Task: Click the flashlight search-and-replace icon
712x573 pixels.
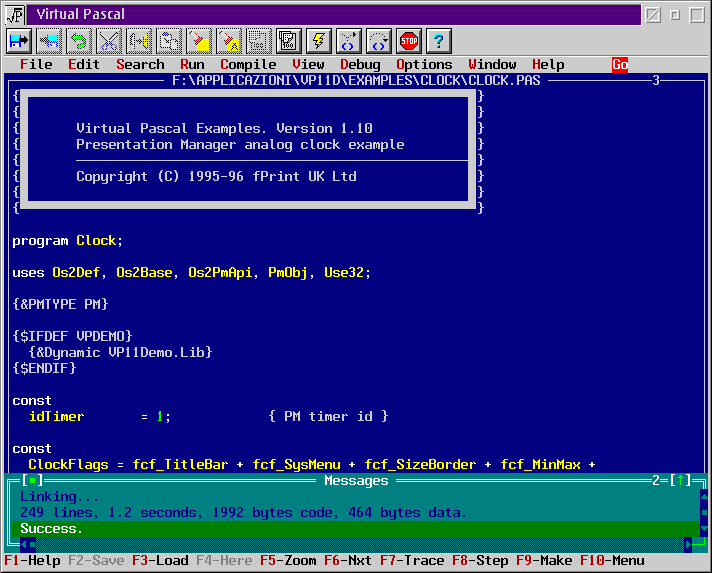Action: (x=229, y=41)
